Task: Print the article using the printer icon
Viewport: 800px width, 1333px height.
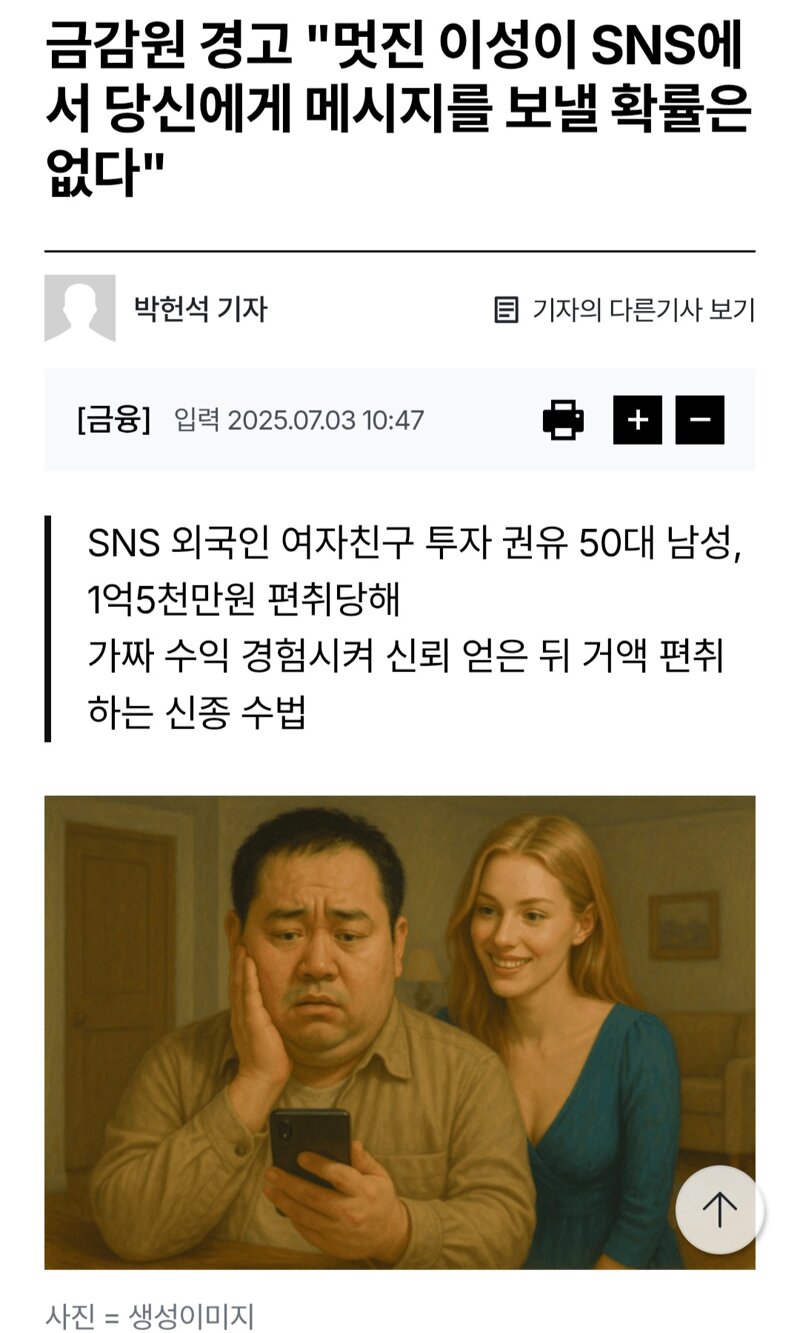Action: pyautogui.click(x=563, y=419)
